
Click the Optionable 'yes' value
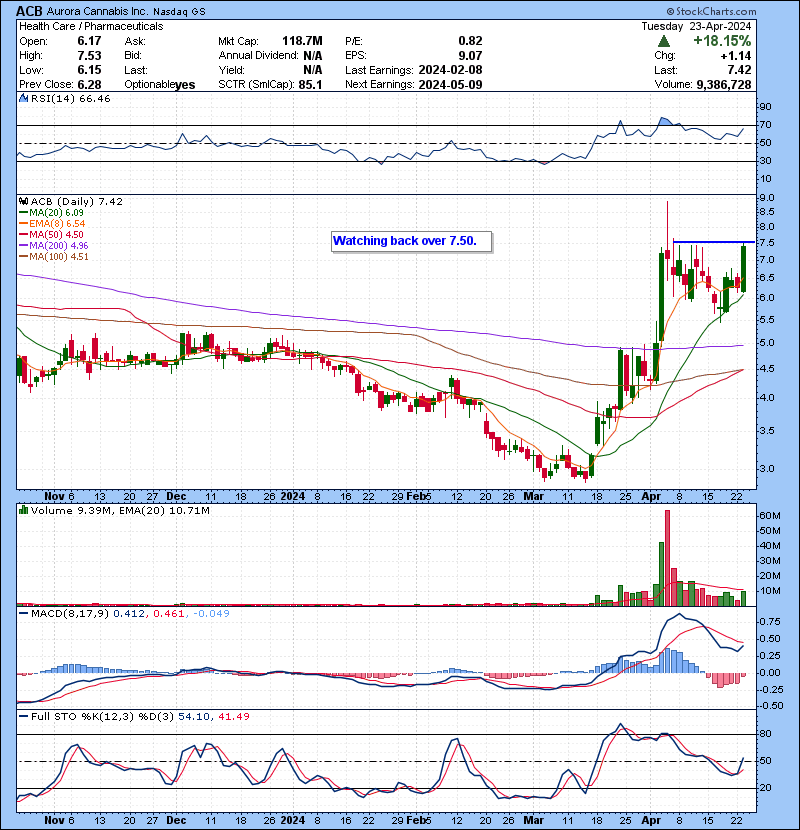click(x=184, y=85)
